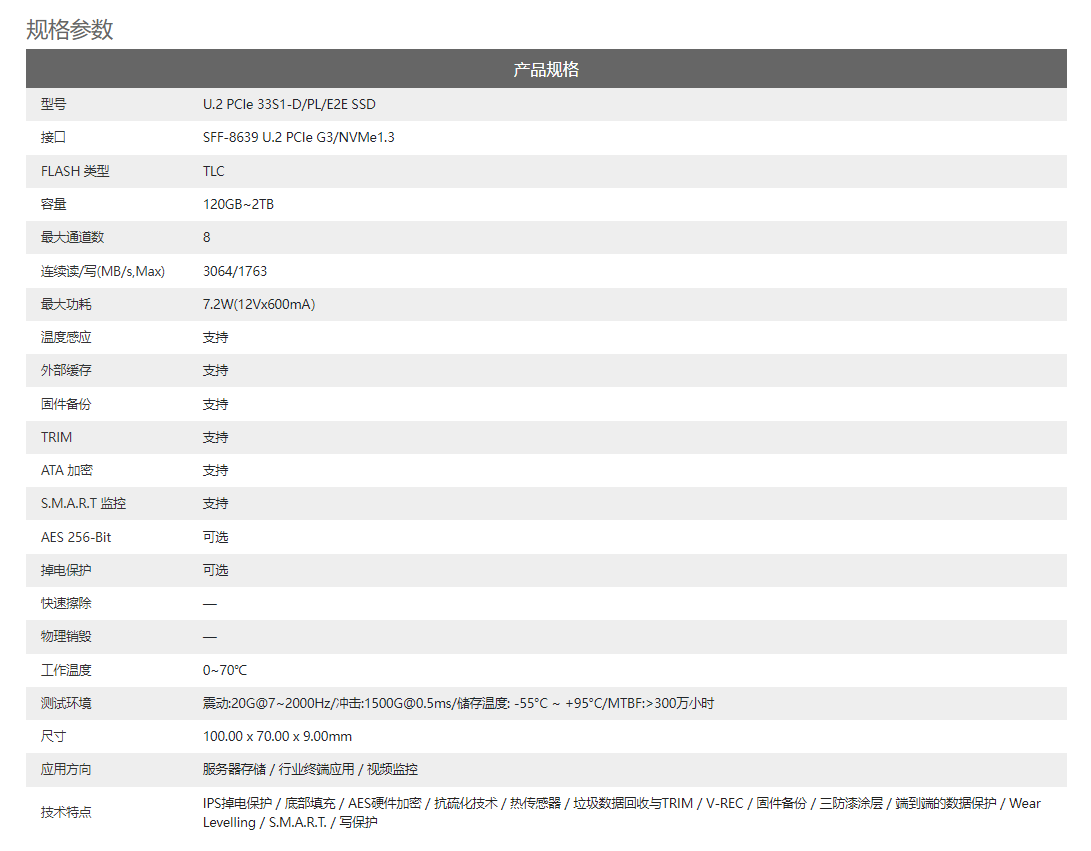
Task: Select the '掉电保护' row label
Action: (66, 570)
